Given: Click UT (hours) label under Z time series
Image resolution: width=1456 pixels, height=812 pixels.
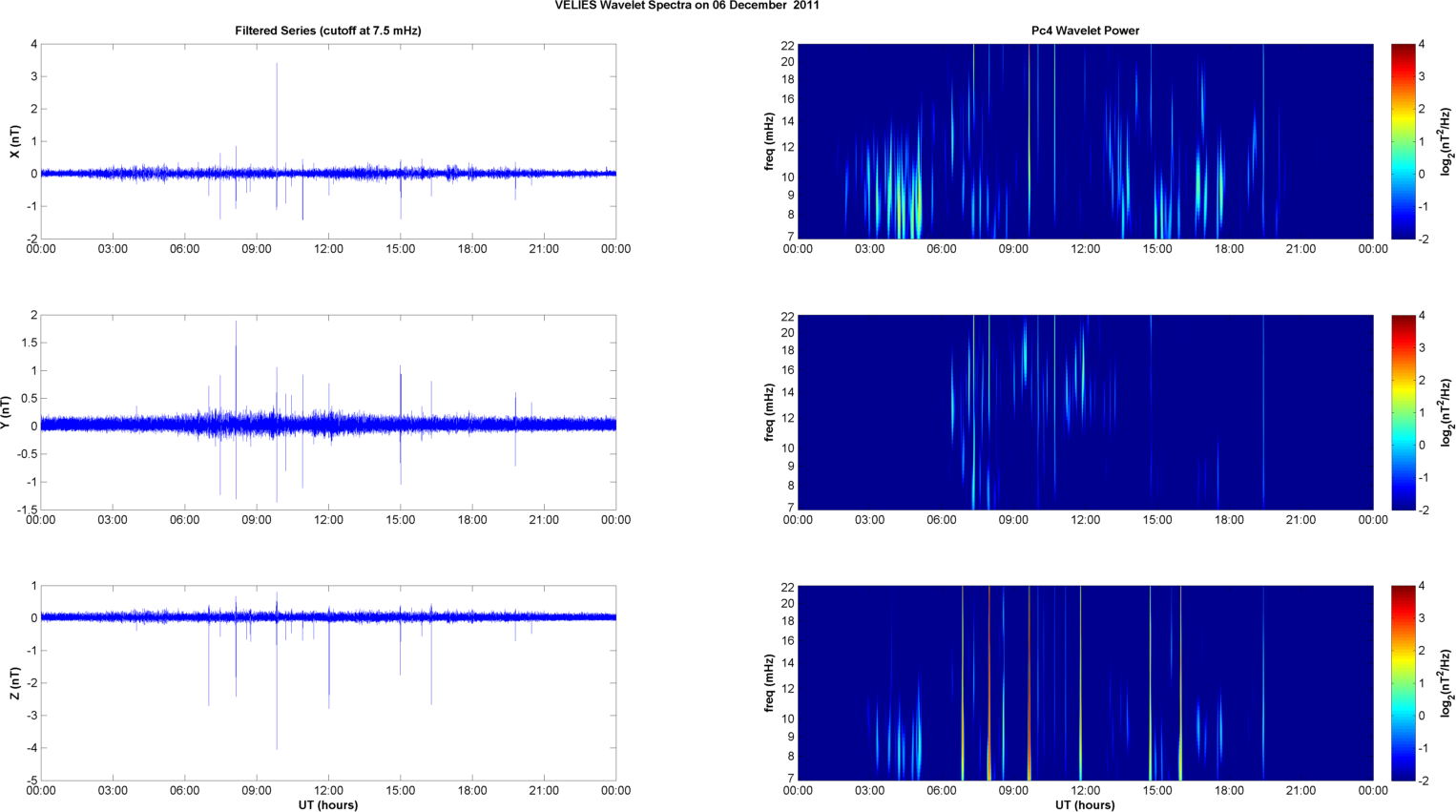Looking at the screenshot, I should [327, 805].
